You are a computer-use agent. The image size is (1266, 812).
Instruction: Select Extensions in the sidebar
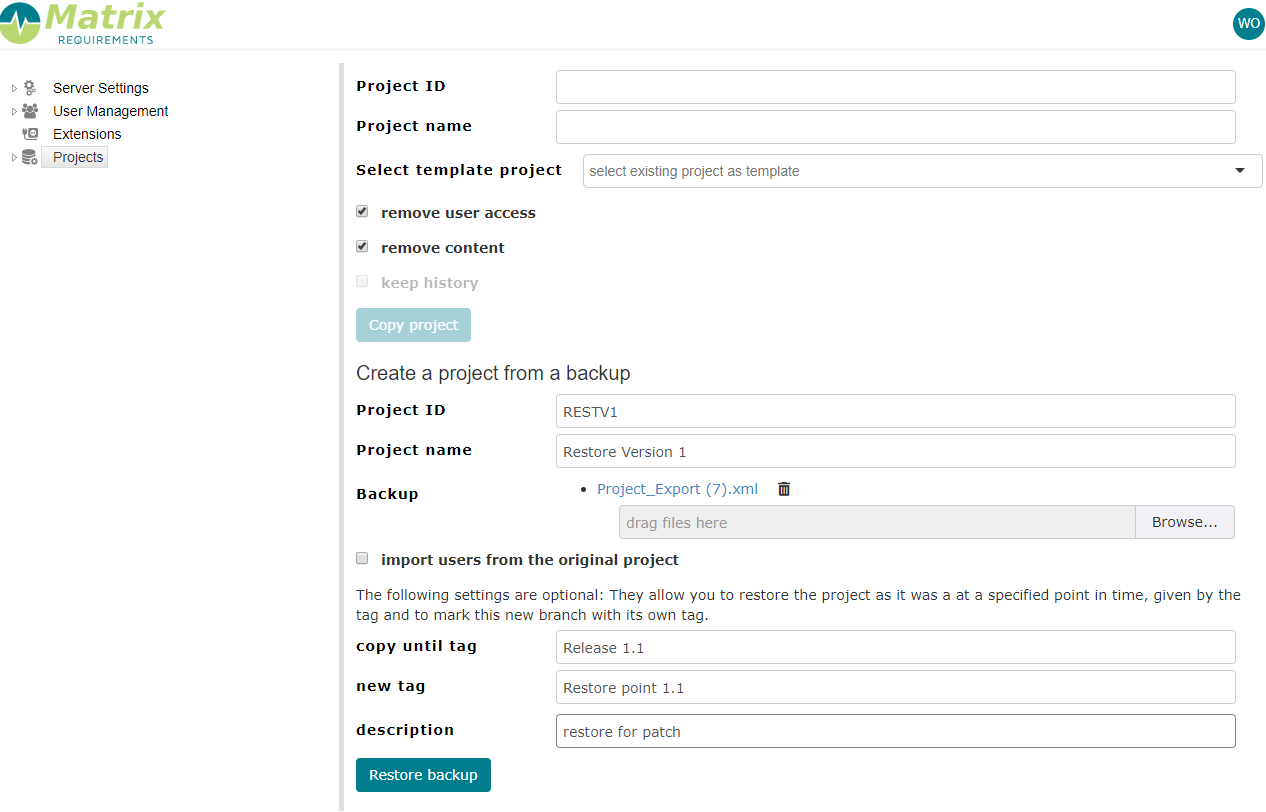pos(87,134)
